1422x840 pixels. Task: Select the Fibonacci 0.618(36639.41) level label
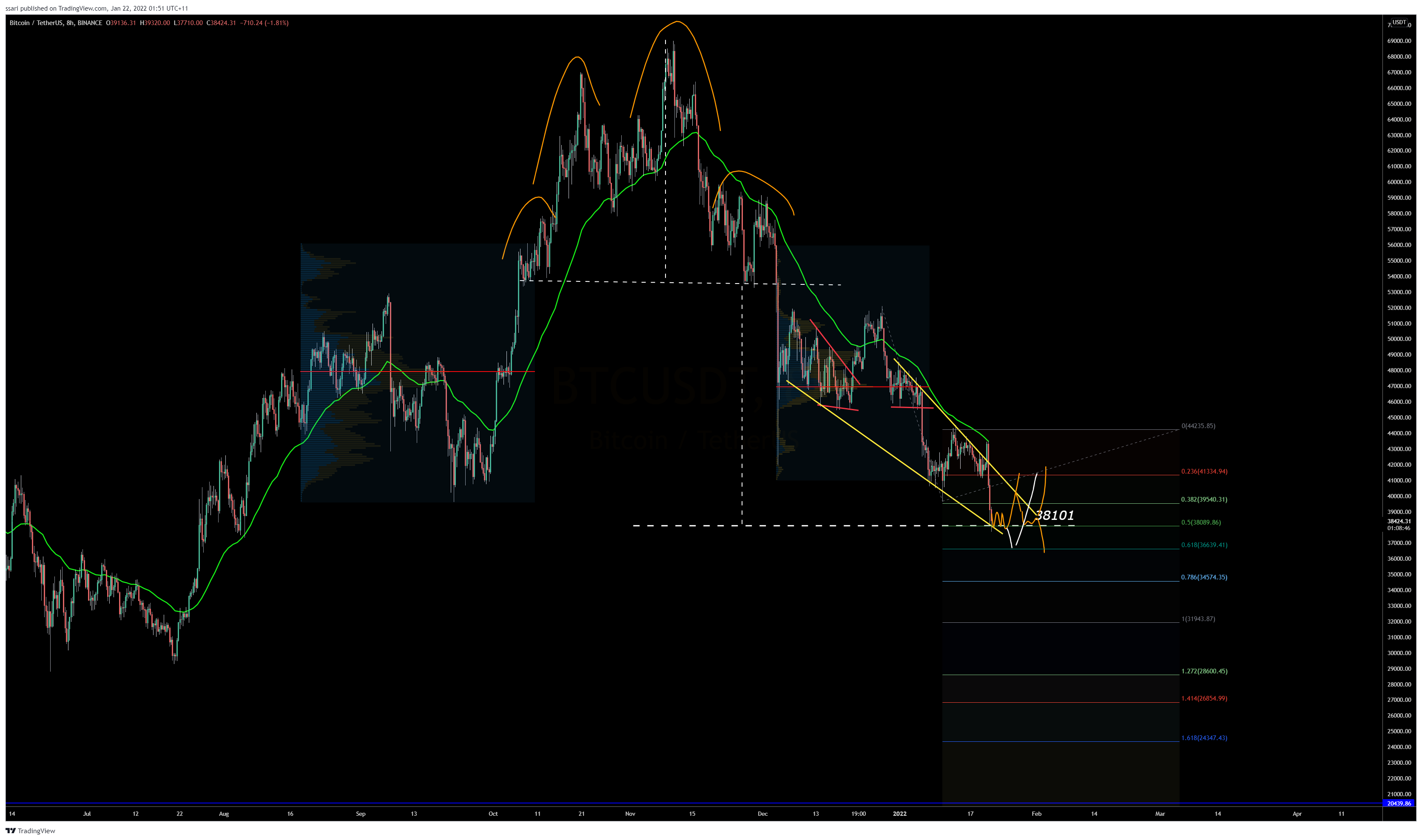click(1204, 545)
